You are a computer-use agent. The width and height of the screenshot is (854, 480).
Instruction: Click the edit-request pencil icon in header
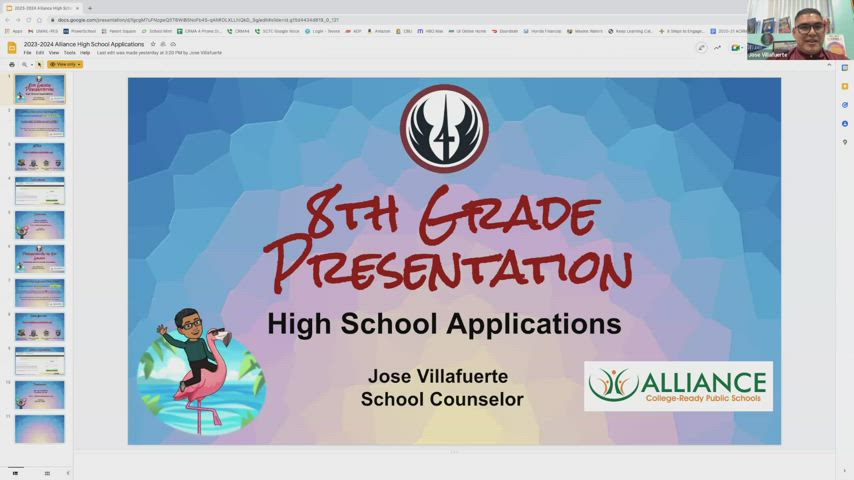tap(702, 48)
